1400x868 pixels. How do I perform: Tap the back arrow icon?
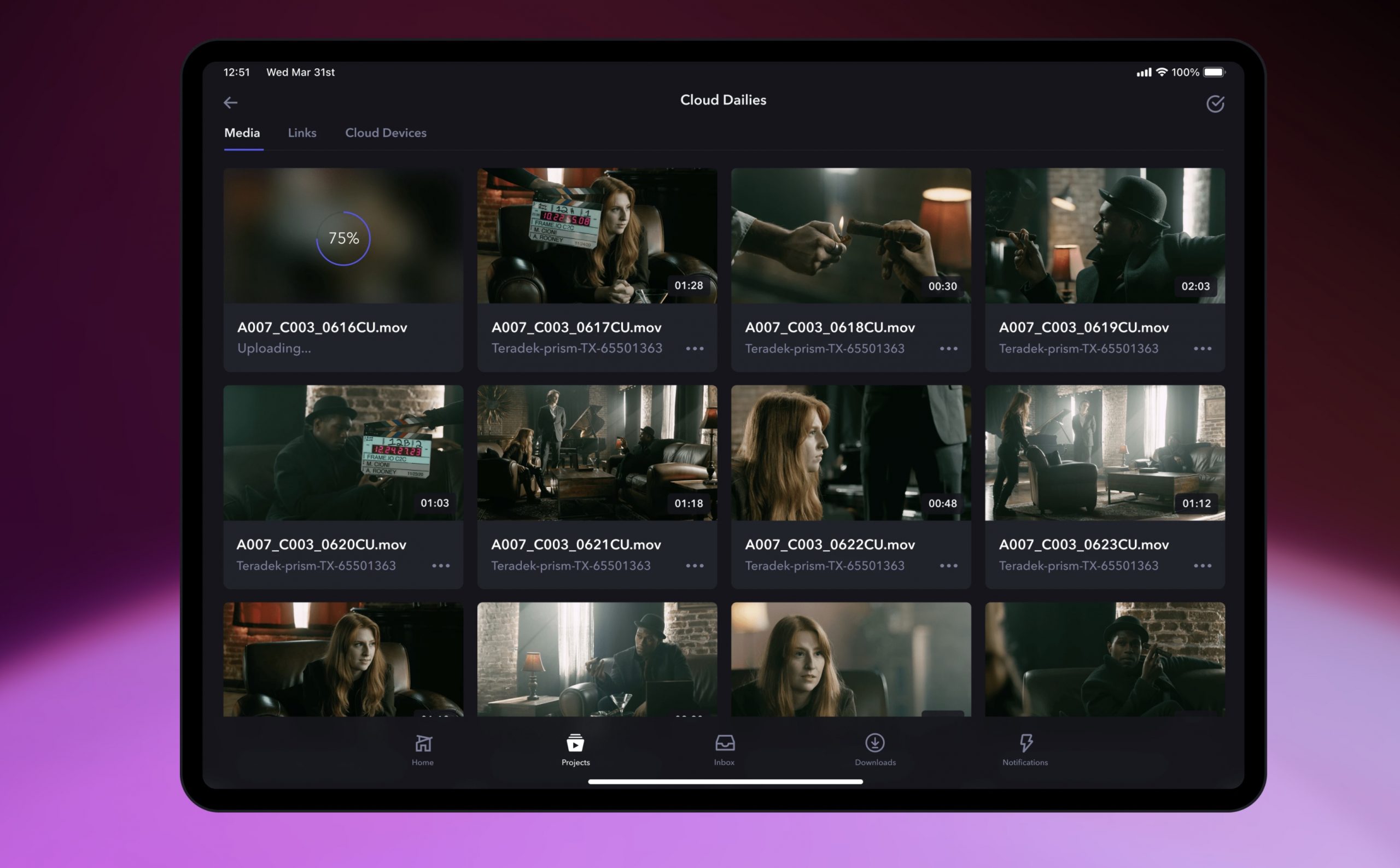coord(230,103)
